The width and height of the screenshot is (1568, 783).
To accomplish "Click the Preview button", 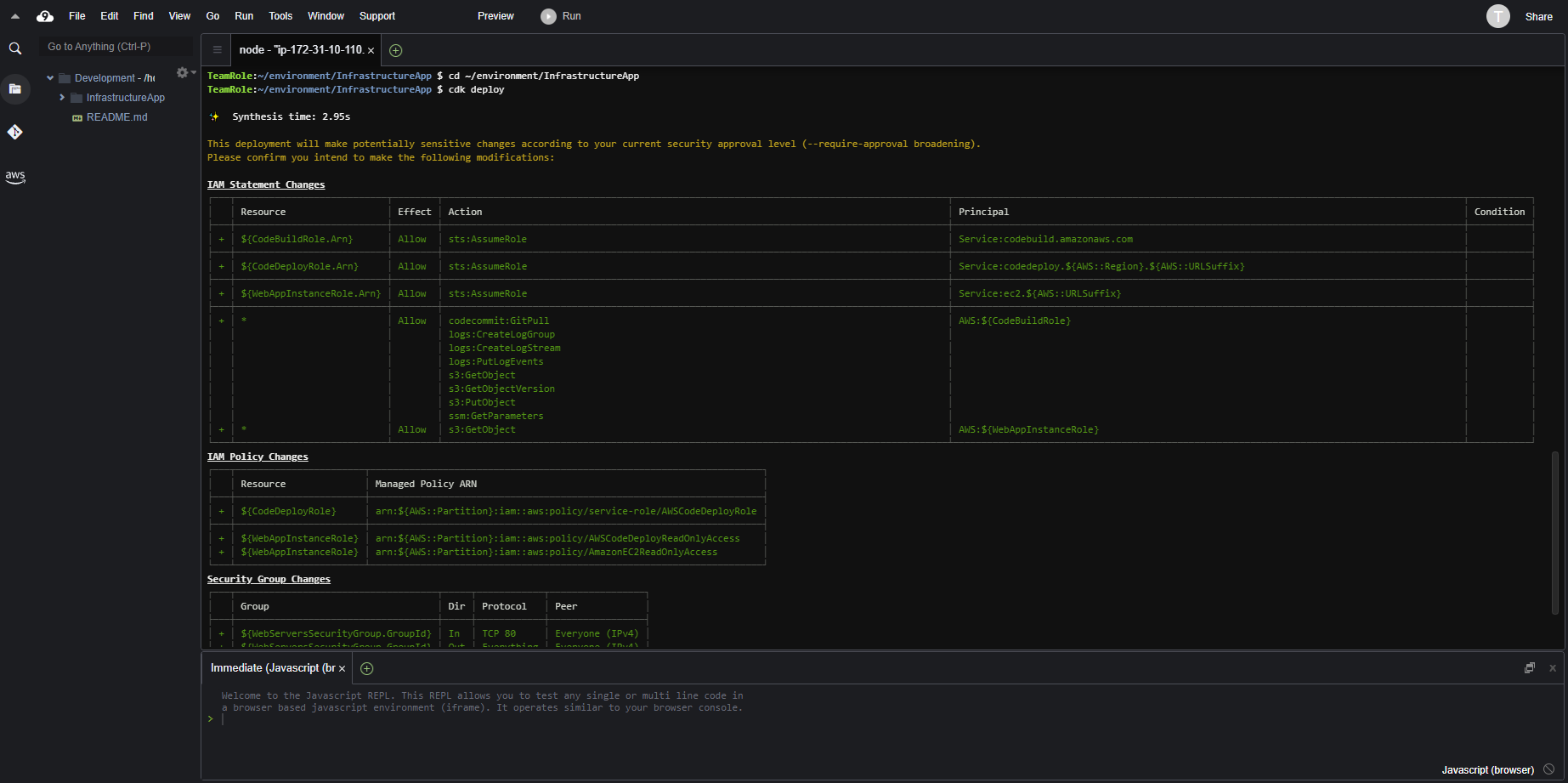I will [495, 16].
